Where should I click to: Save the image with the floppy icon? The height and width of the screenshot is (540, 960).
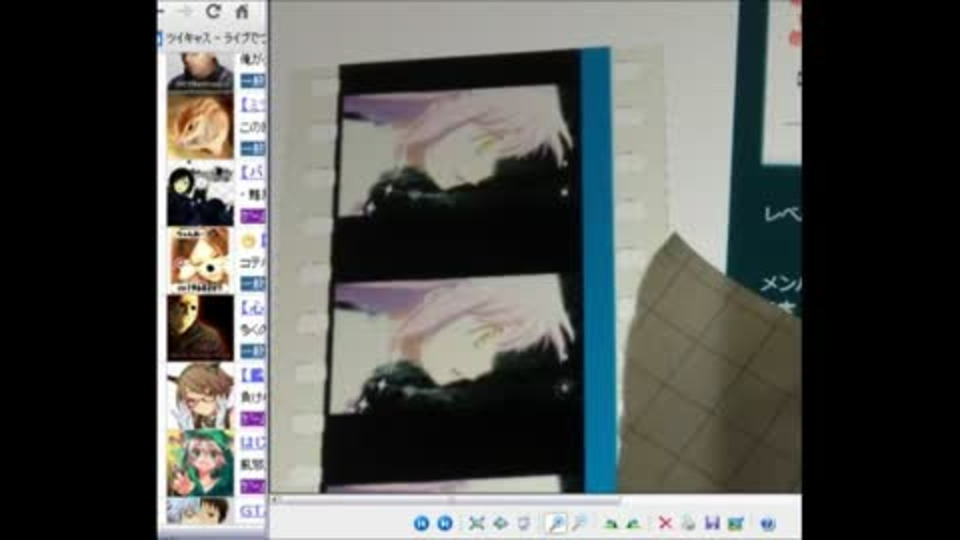712,523
